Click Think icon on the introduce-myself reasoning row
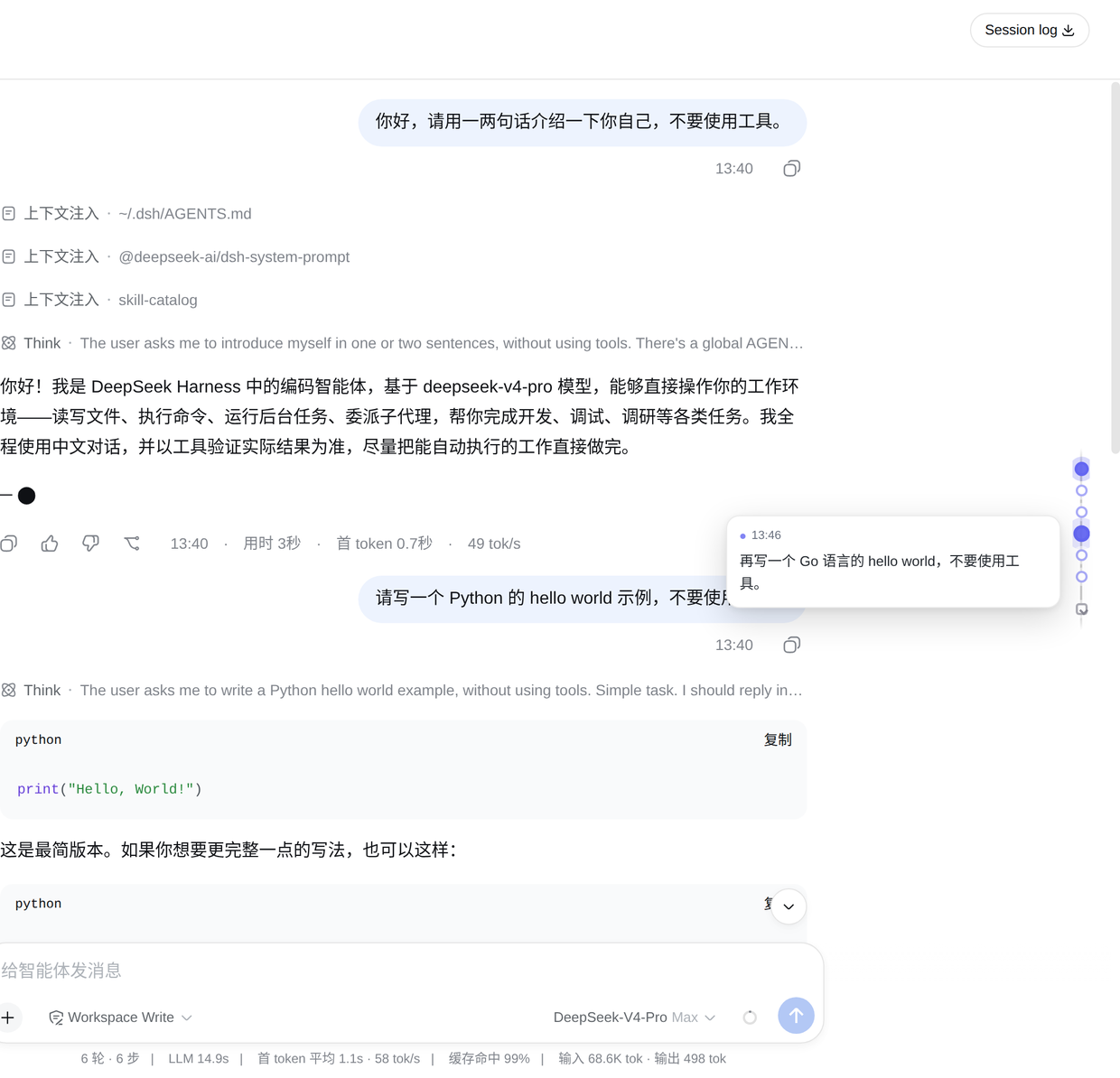The image size is (1120, 1078). [9, 343]
